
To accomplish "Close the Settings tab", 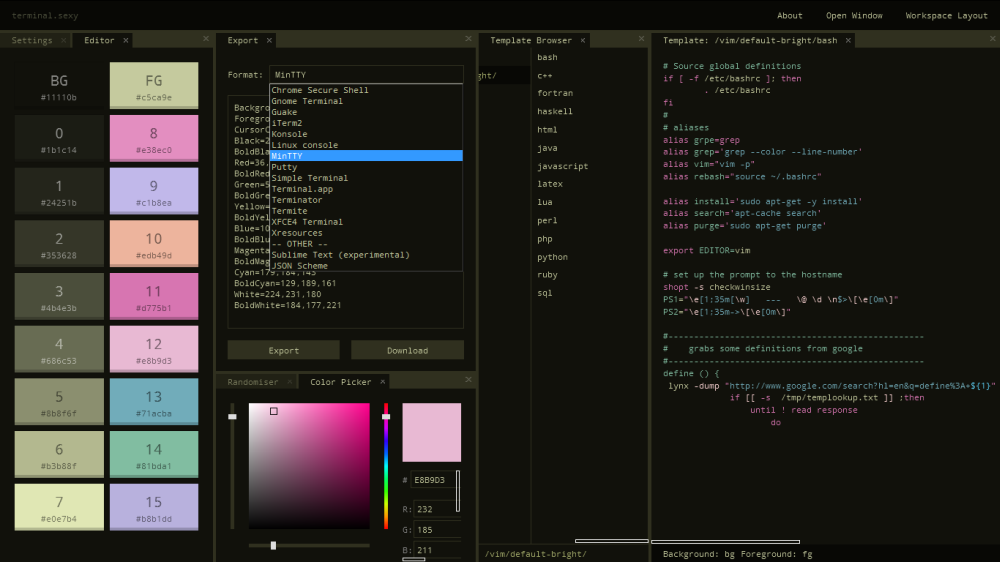I will click(x=64, y=40).
